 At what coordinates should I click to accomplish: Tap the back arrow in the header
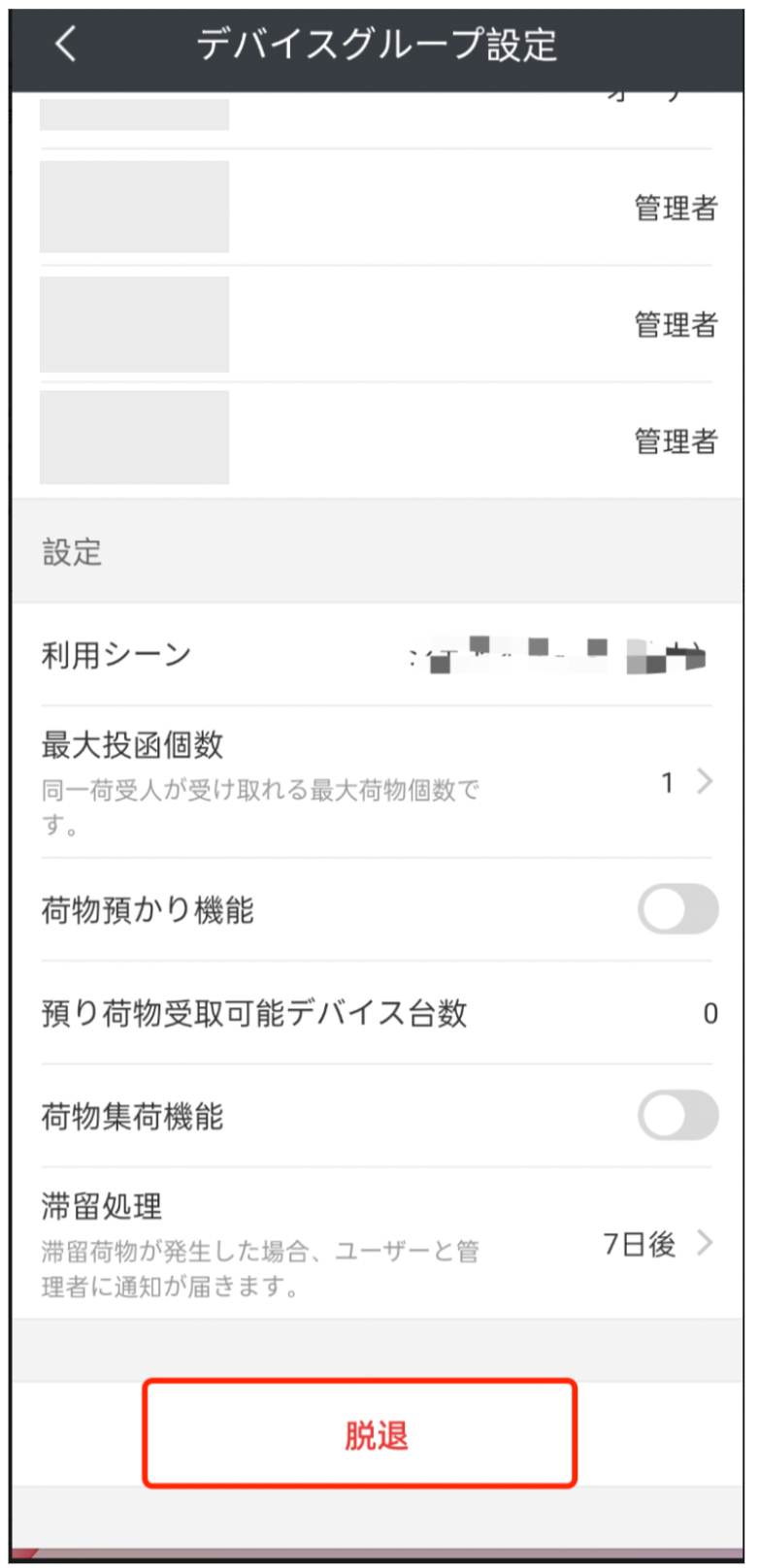(x=66, y=45)
